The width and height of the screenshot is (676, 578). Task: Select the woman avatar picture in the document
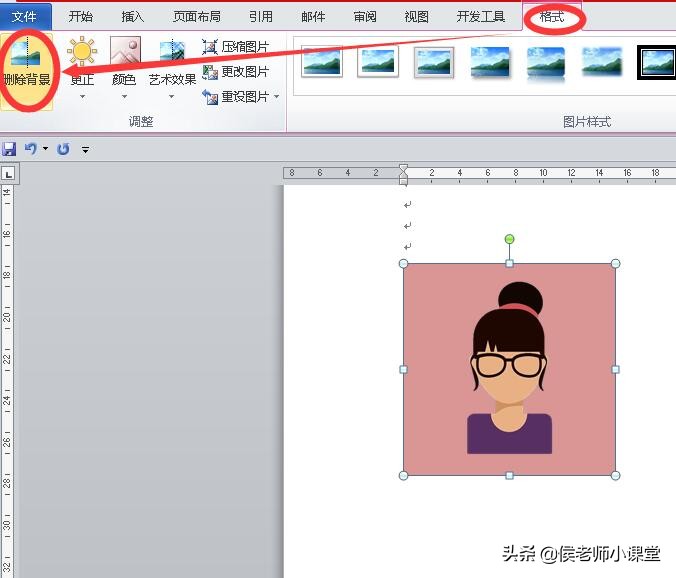click(x=509, y=369)
